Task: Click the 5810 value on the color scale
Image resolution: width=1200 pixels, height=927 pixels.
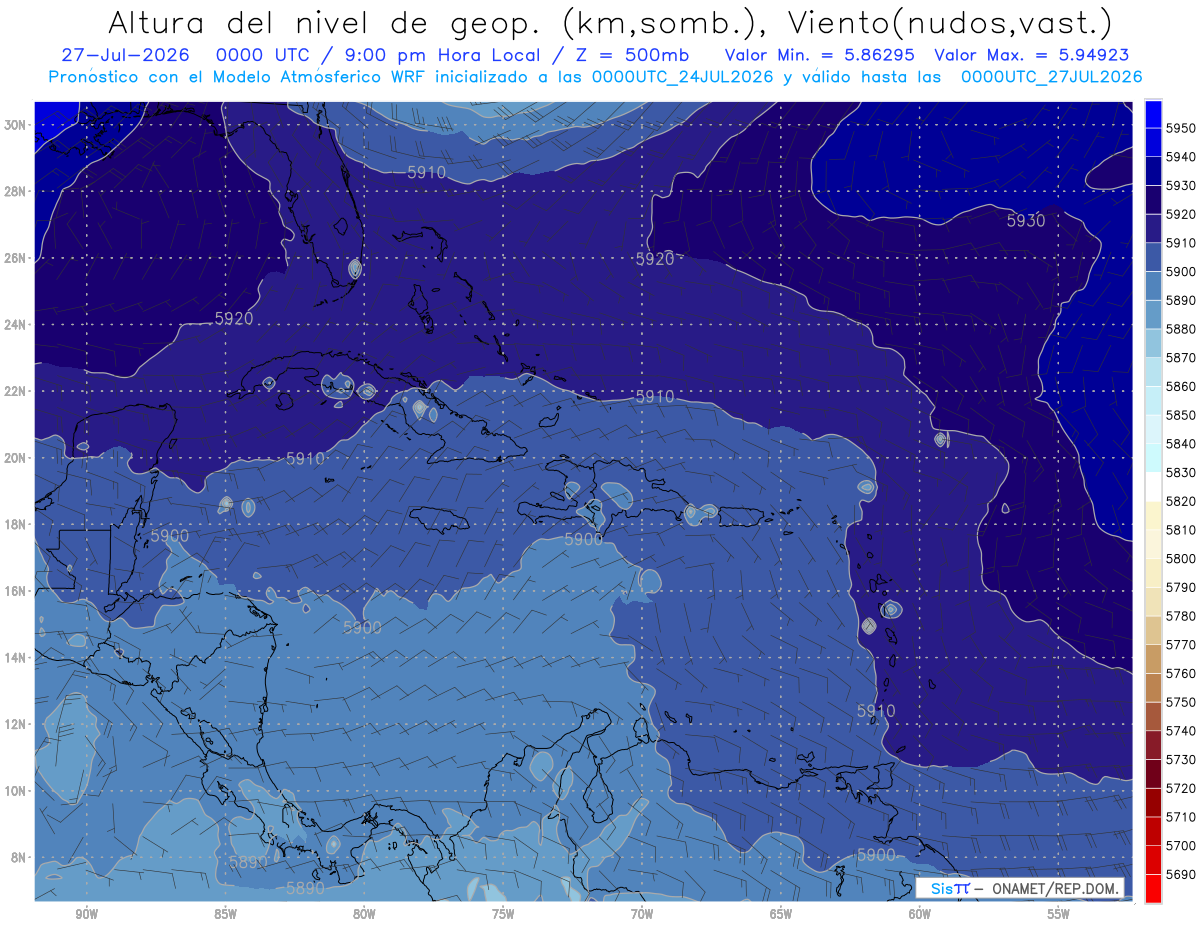Action: pos(1180,530)
